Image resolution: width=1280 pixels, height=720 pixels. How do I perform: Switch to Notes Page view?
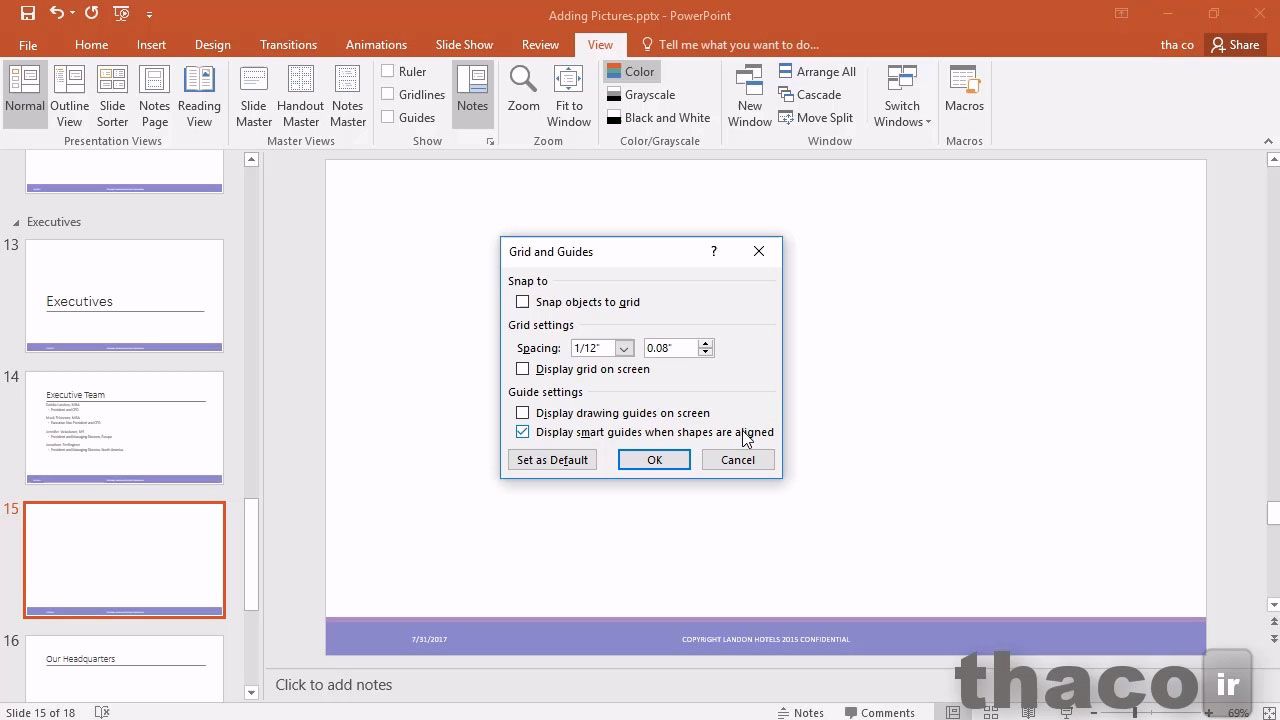point(154,96)
